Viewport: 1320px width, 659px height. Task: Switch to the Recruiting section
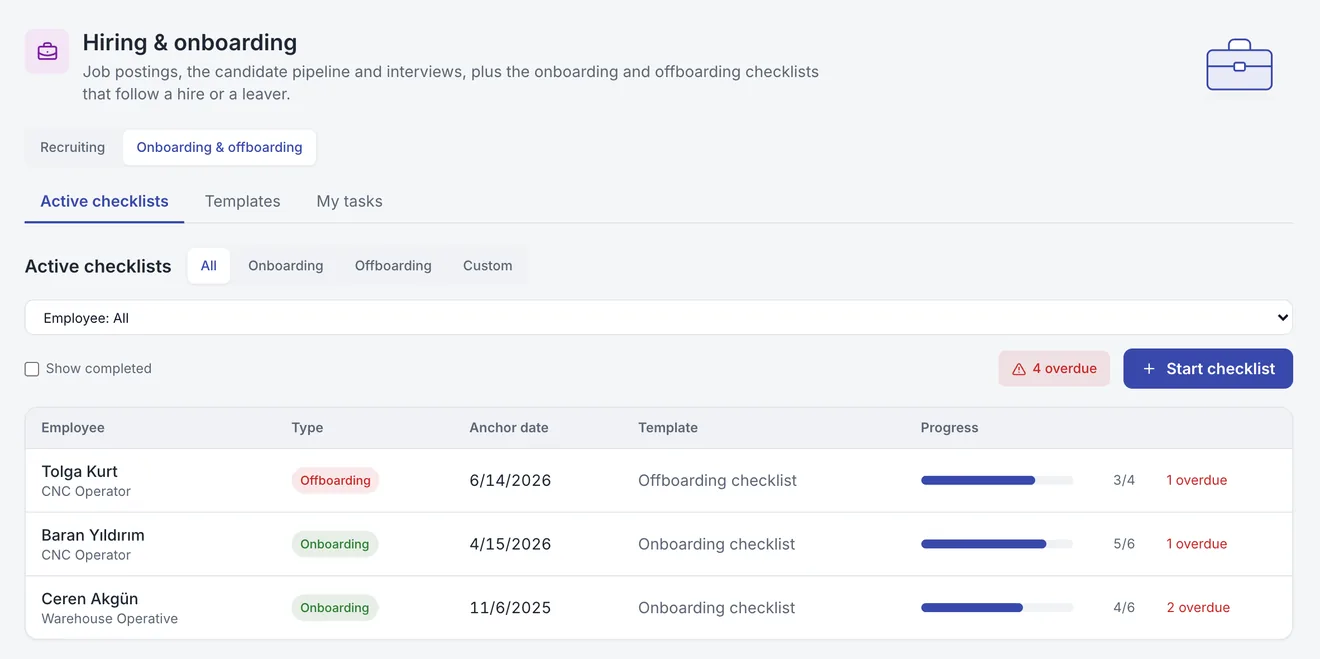tap(72, 147)
